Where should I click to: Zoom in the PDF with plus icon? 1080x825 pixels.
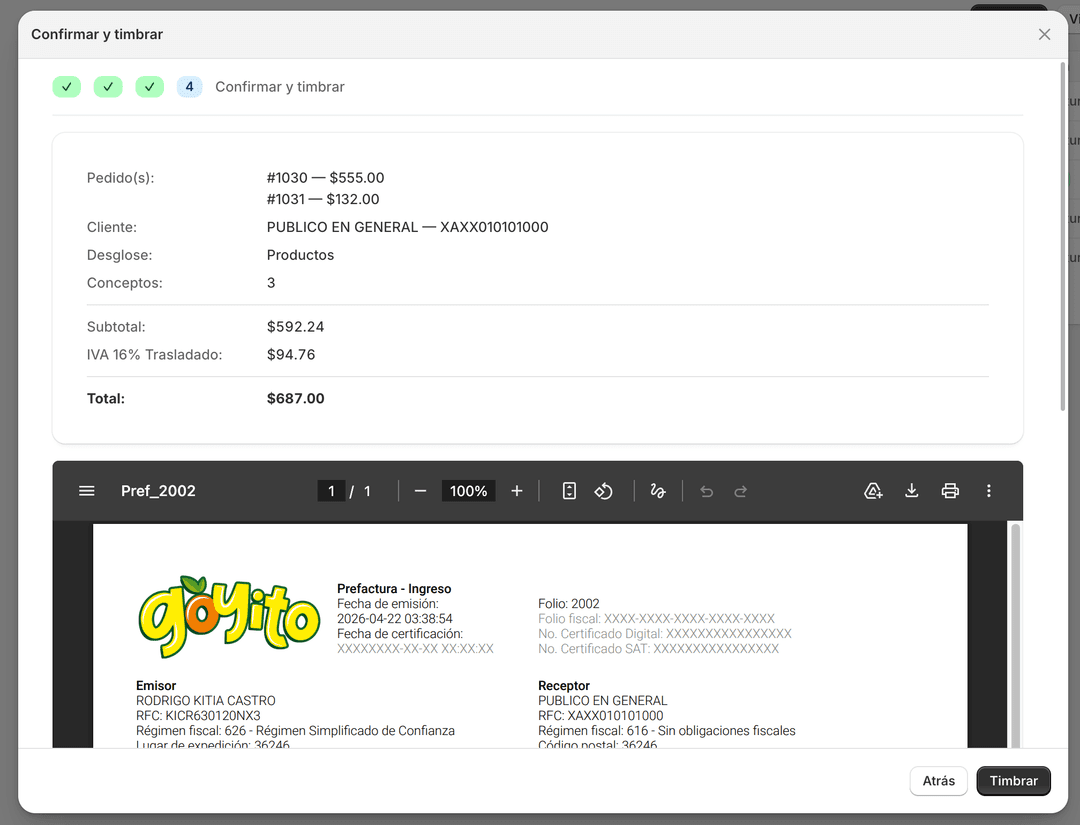point(517,491)
